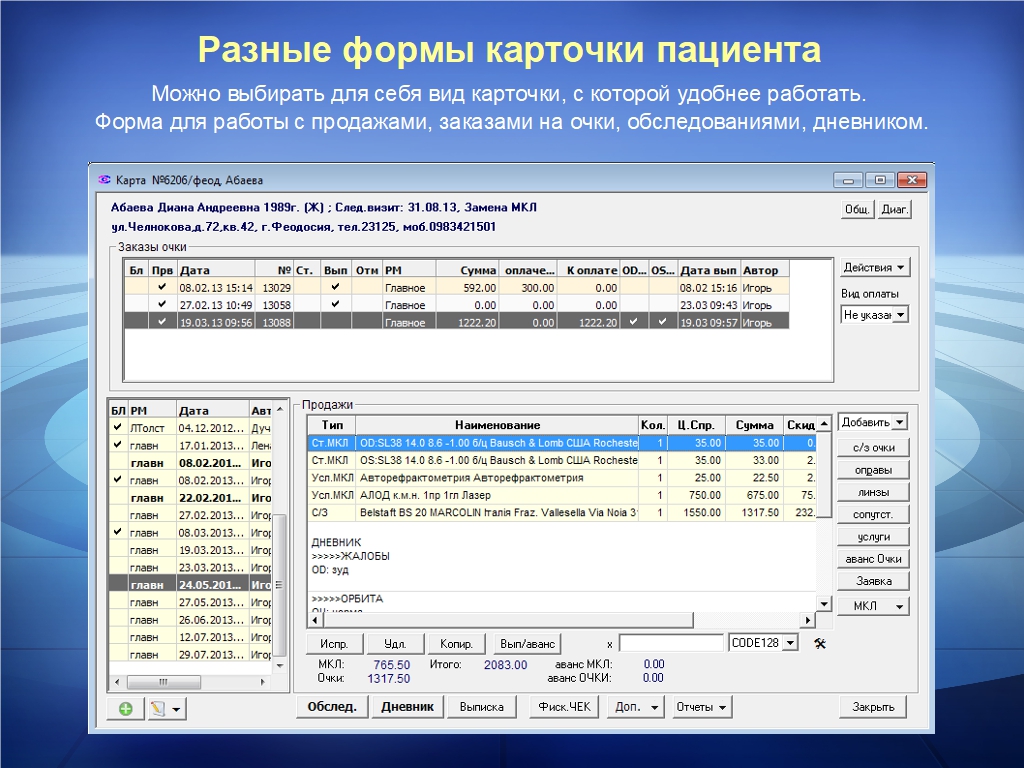Image resolution: width=1024 pixels, height=768 pixels.
Task: Open the CODE128 barcode type dropdown
Action: click(x=789, y=643)
